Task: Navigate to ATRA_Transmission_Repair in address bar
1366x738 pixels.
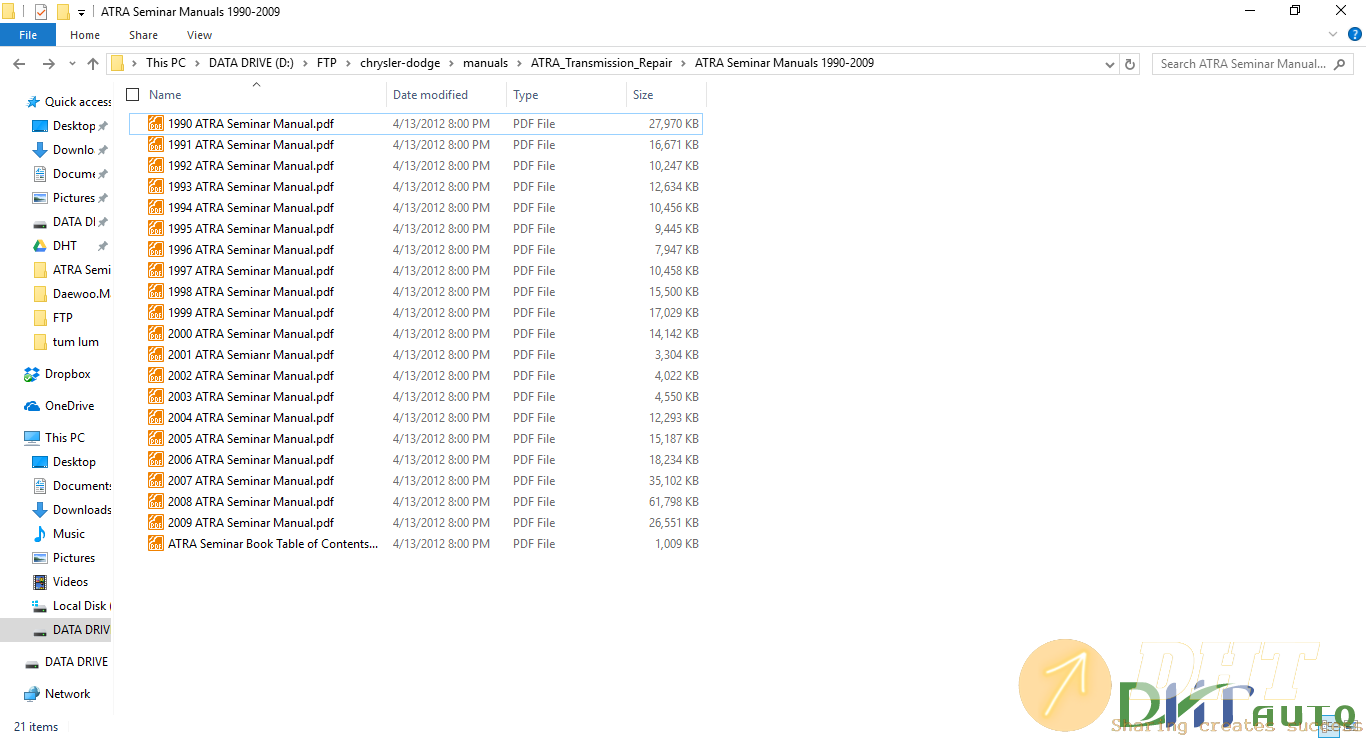Action: coord(602,63)
